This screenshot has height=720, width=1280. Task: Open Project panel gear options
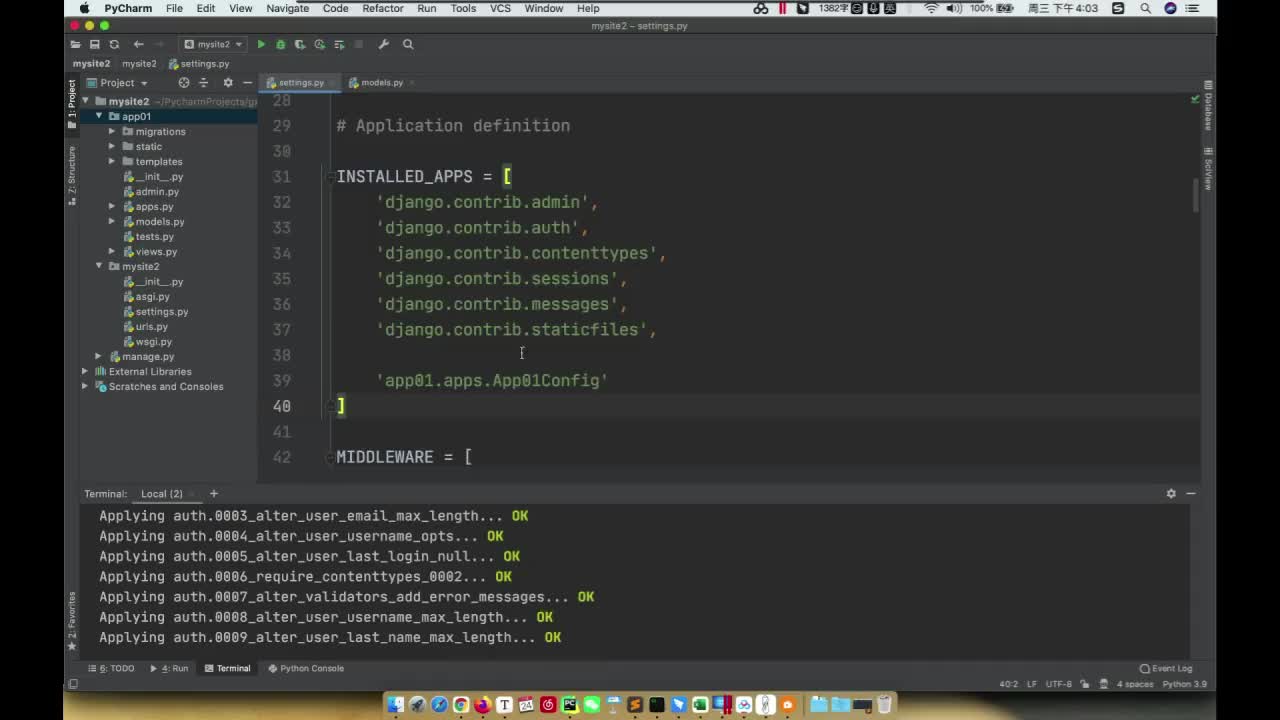click(228, 83)
